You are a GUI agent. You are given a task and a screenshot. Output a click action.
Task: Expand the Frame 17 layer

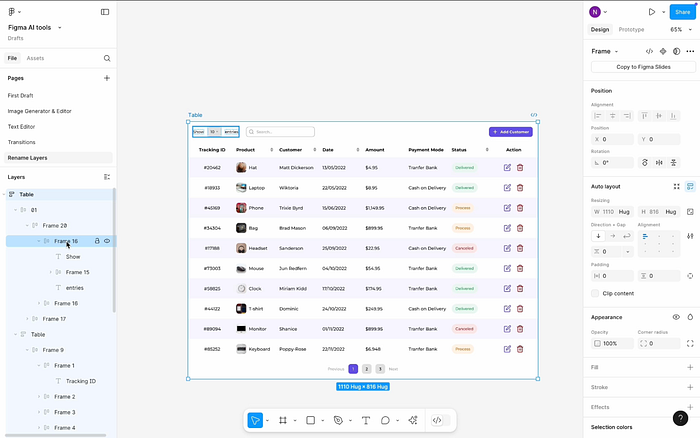point(40,319)
